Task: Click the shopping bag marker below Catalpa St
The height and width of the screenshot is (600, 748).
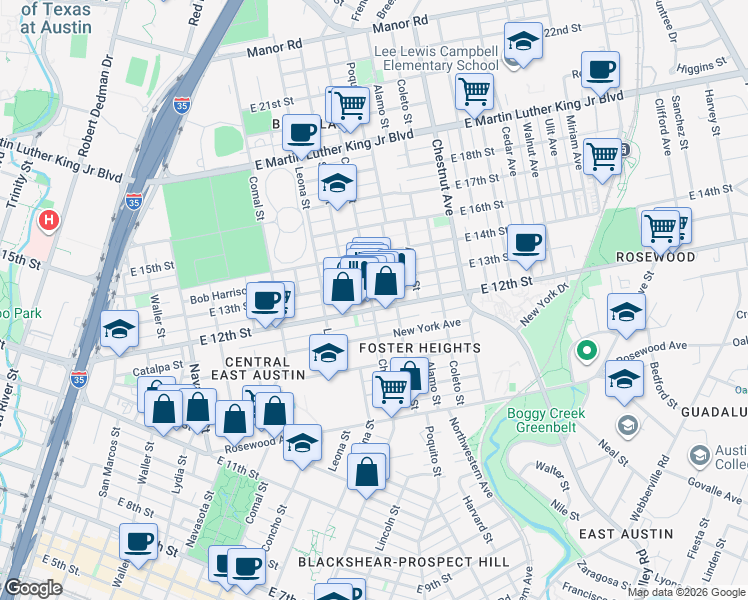Action: click(164, 410)
